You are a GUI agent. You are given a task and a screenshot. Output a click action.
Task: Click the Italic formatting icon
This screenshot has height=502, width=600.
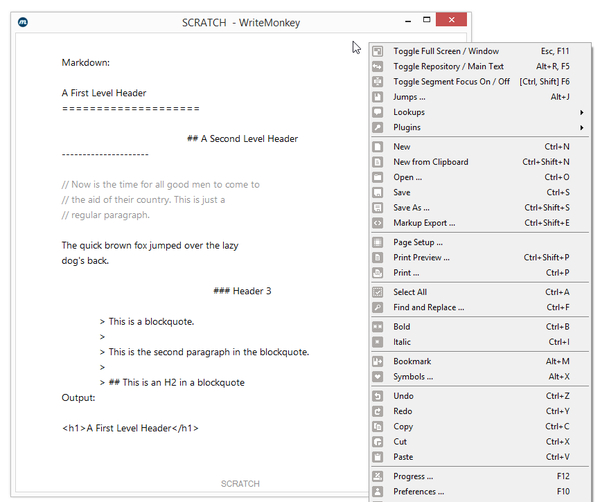coord(378,342)
